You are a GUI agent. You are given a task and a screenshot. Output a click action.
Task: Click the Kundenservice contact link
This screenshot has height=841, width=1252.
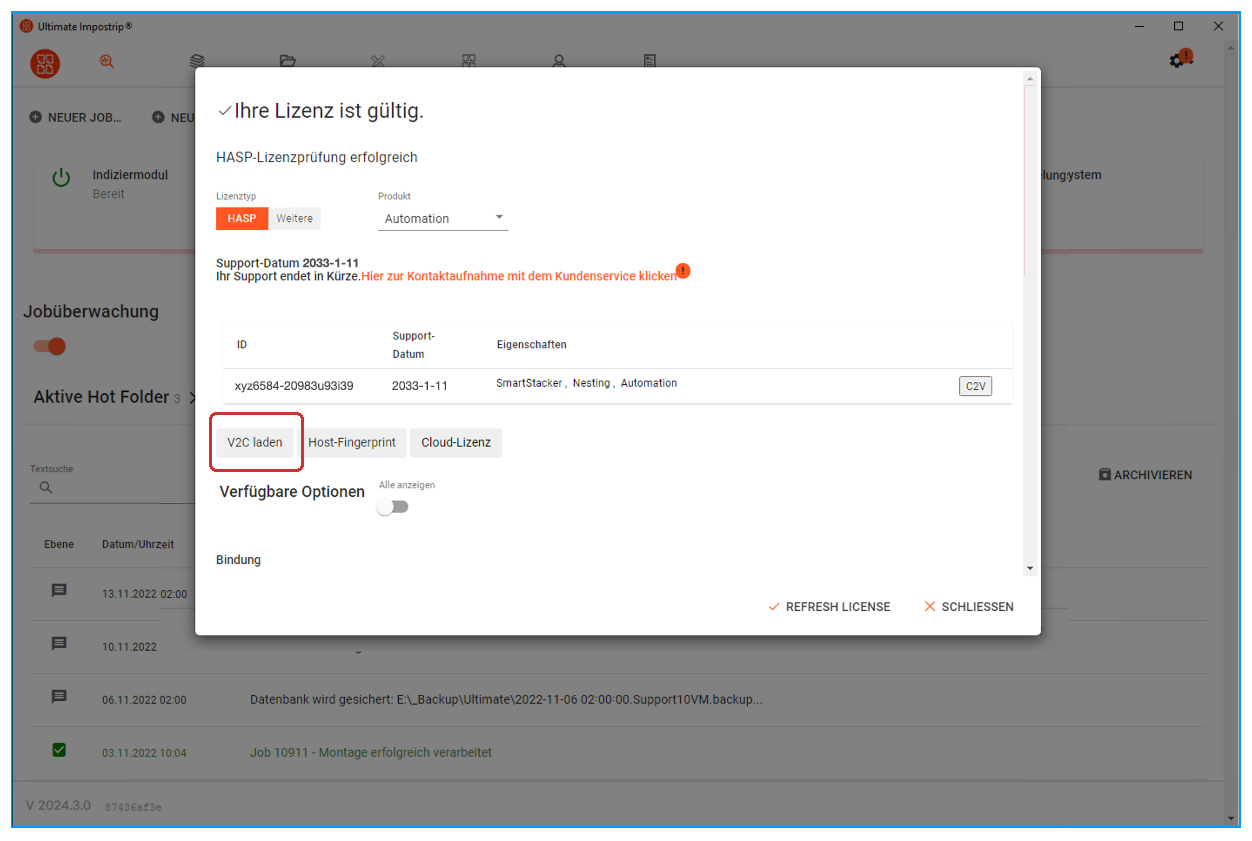point(518,276)
